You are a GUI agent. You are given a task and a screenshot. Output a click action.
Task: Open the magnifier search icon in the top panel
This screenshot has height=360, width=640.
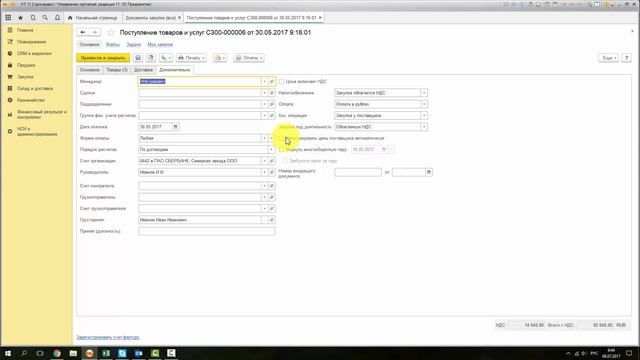point(45,18)
